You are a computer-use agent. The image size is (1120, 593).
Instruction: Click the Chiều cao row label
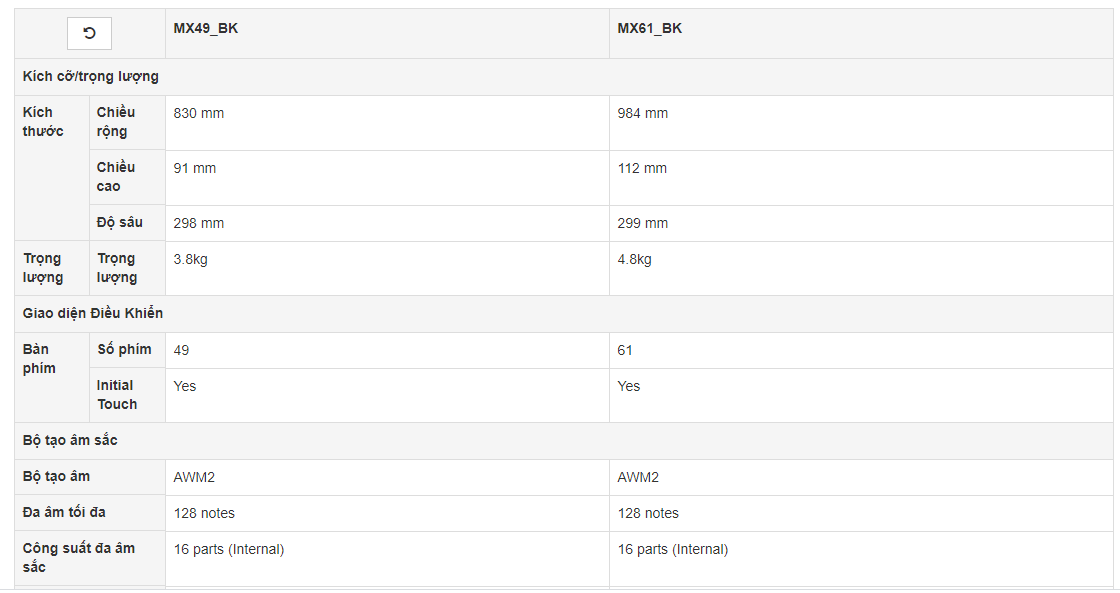(116, 177)
